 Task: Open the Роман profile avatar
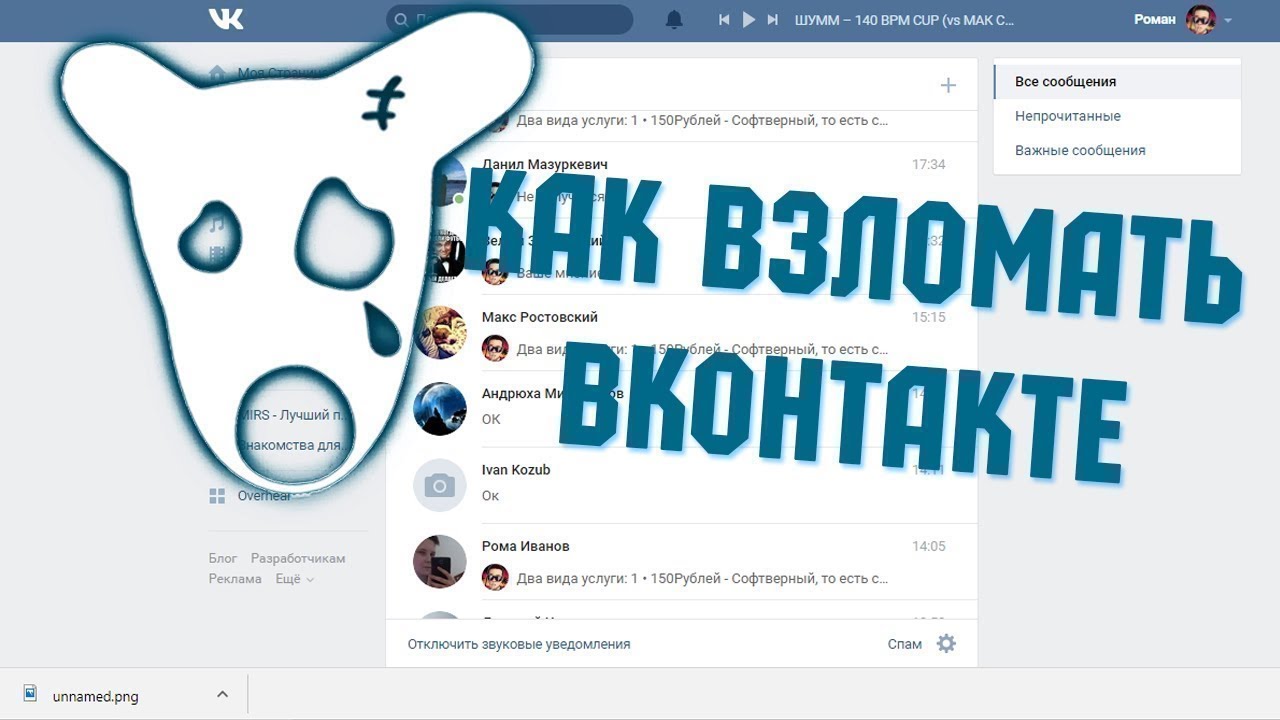click(1201, 19)
